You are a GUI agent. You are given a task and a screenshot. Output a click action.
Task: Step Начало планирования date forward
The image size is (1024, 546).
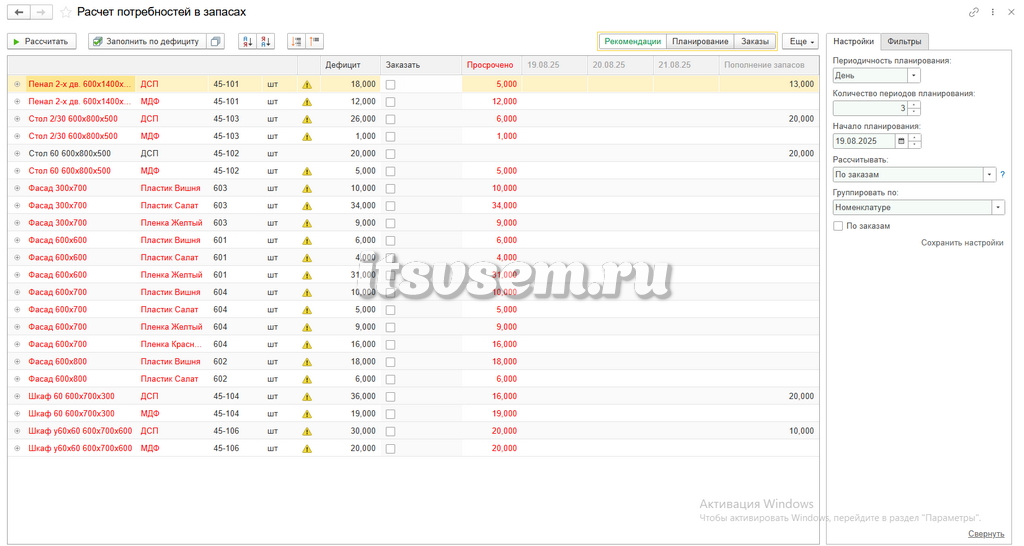coord(914,138)
